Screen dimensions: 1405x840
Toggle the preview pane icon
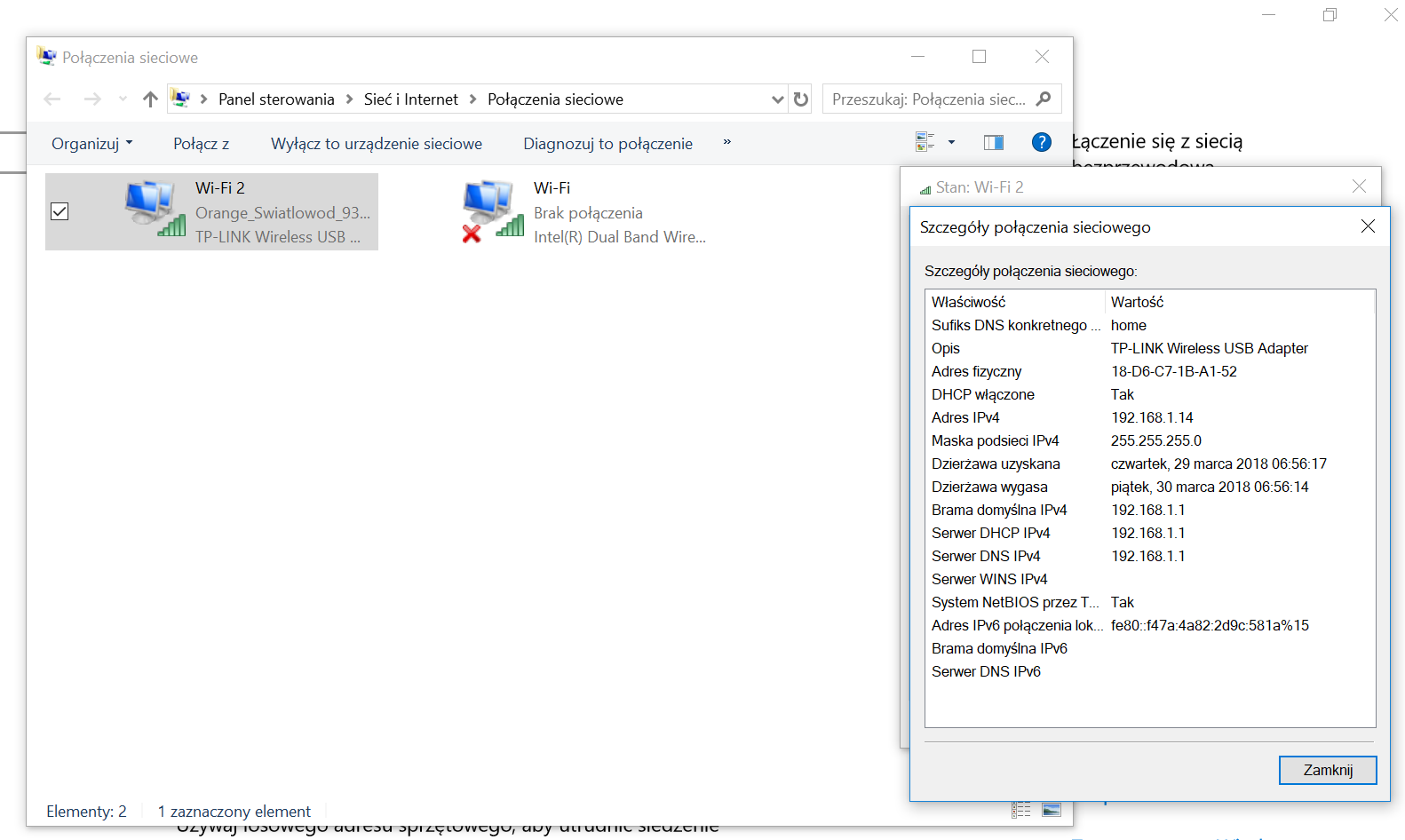point(993,142)
